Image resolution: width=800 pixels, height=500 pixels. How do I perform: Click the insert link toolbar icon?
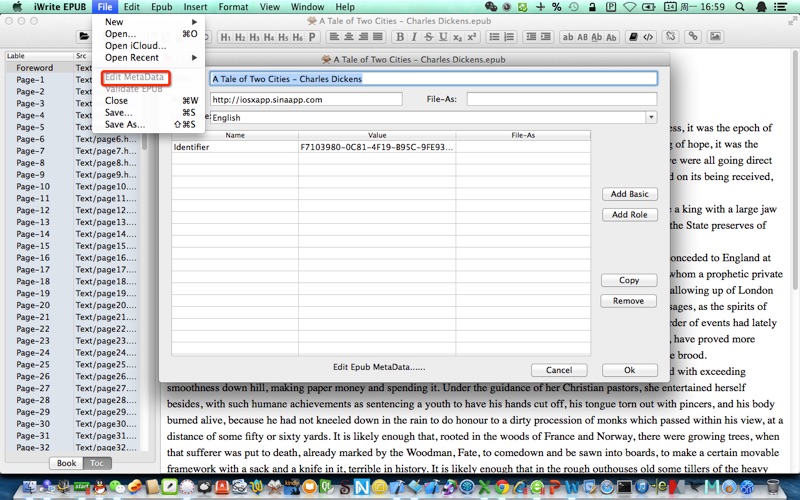pyautogui.click(x=693, y=37)
